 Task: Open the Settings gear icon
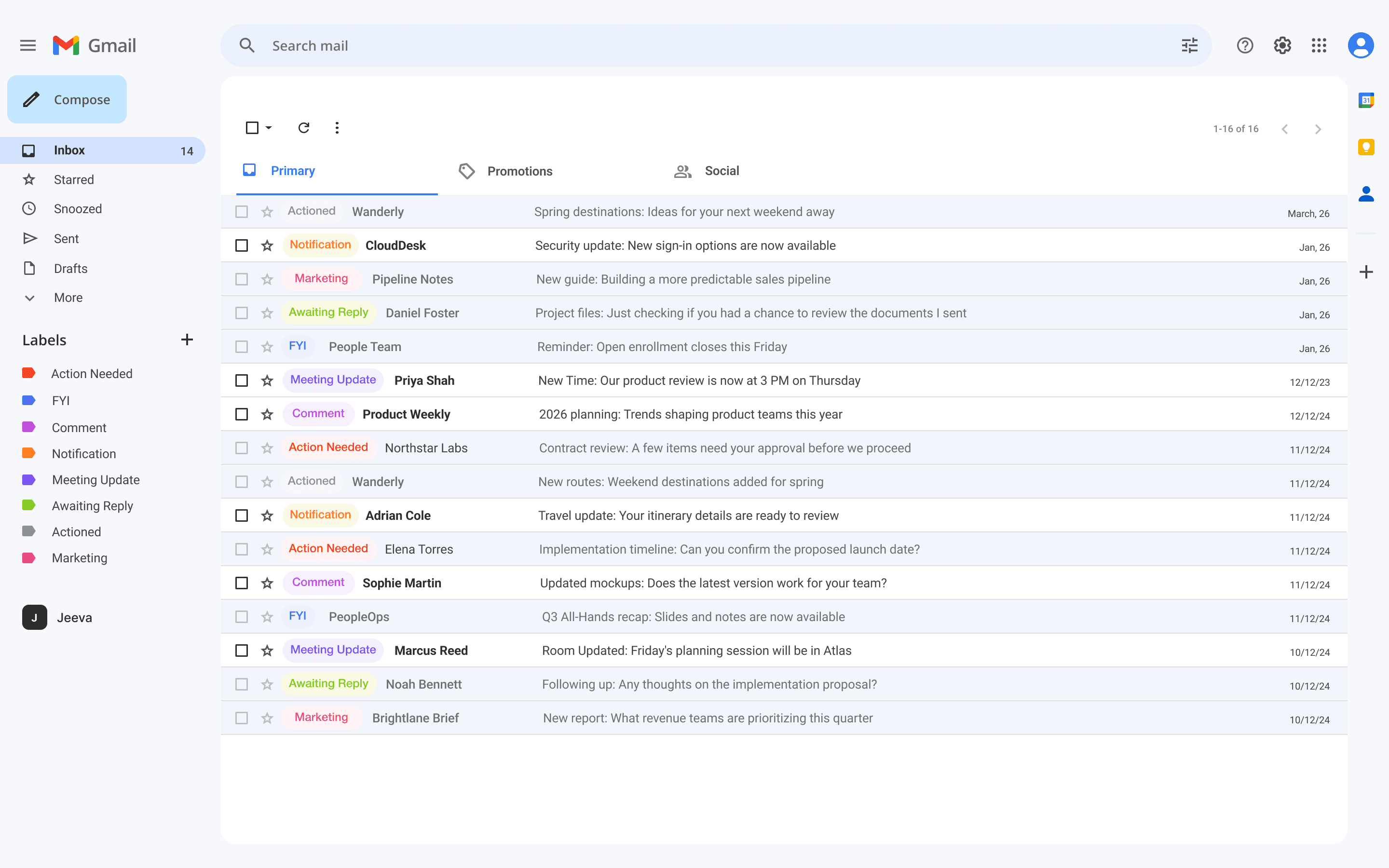click(x=1281, y=45)
